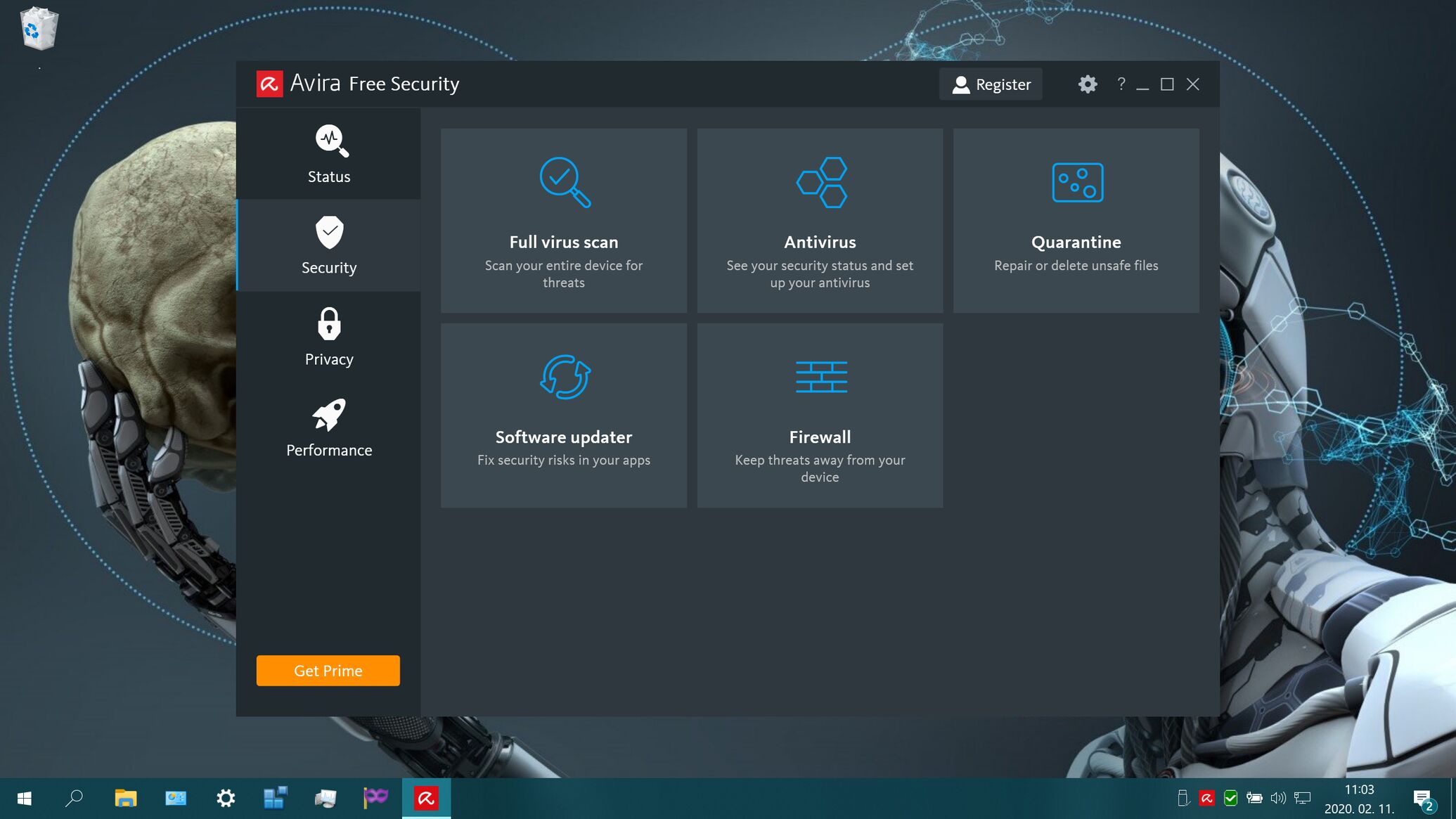Open the Software updater tile
1456x819 pixels.
pos(564,415)
